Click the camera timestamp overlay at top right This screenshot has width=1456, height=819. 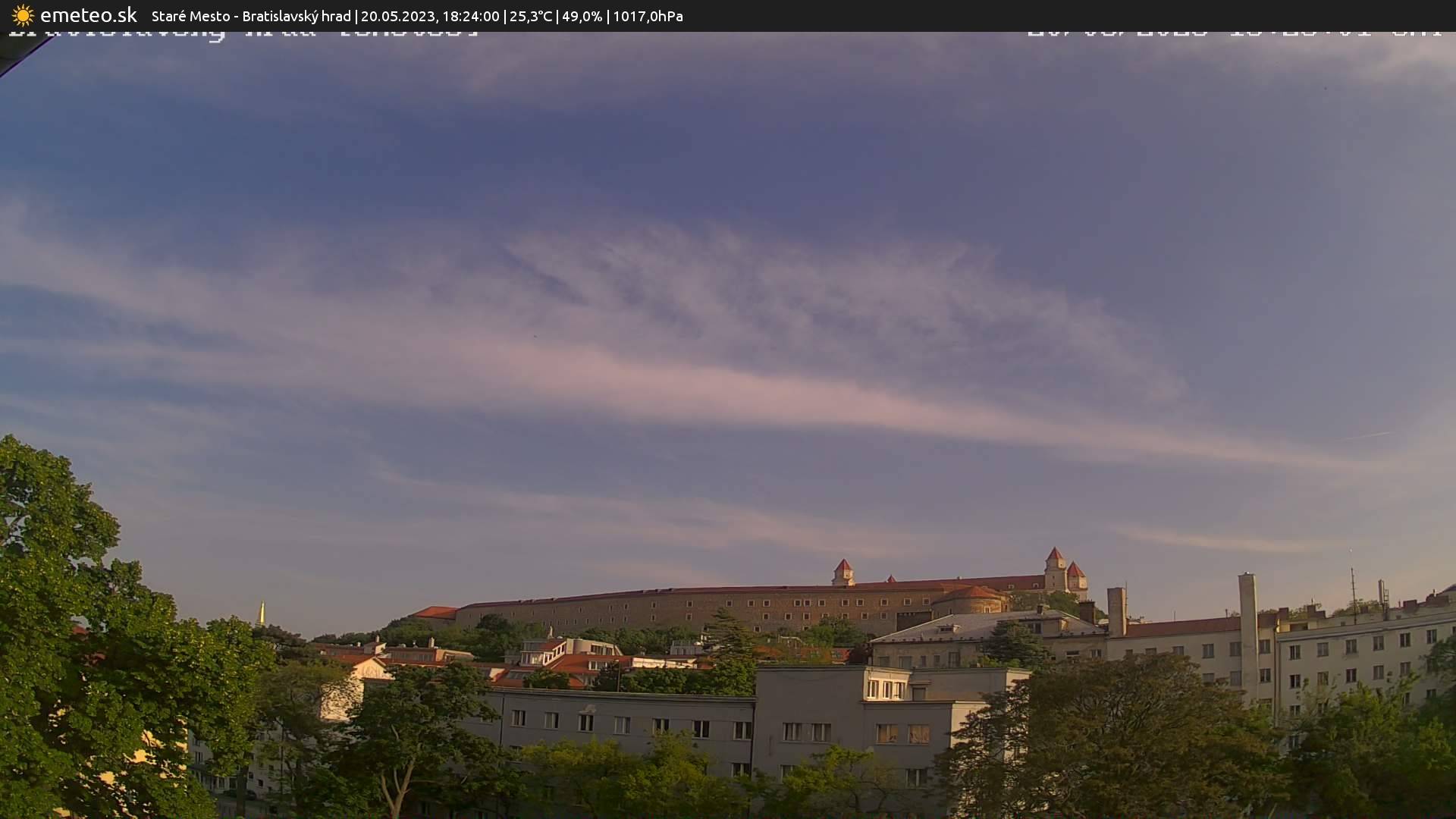(x=1234, y=33)
